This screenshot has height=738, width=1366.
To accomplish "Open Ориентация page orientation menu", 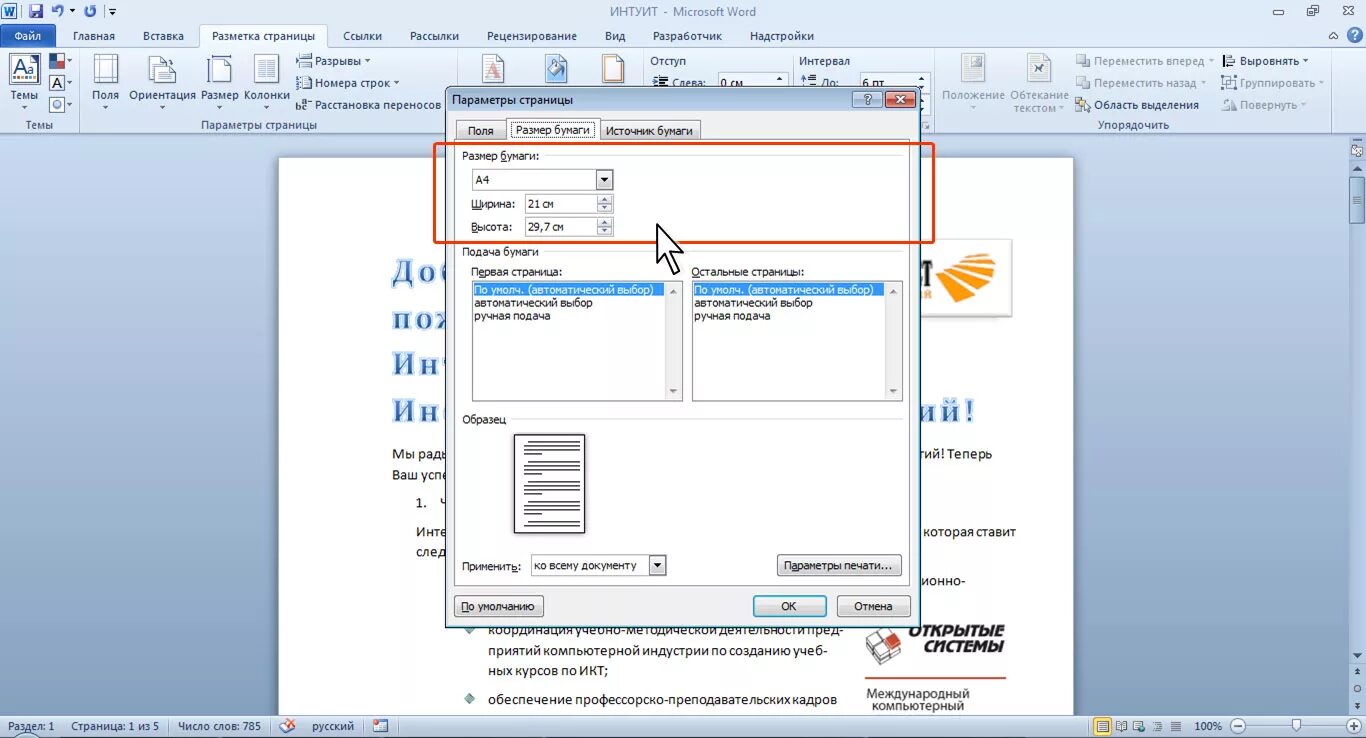I will [x=162, y=82].
